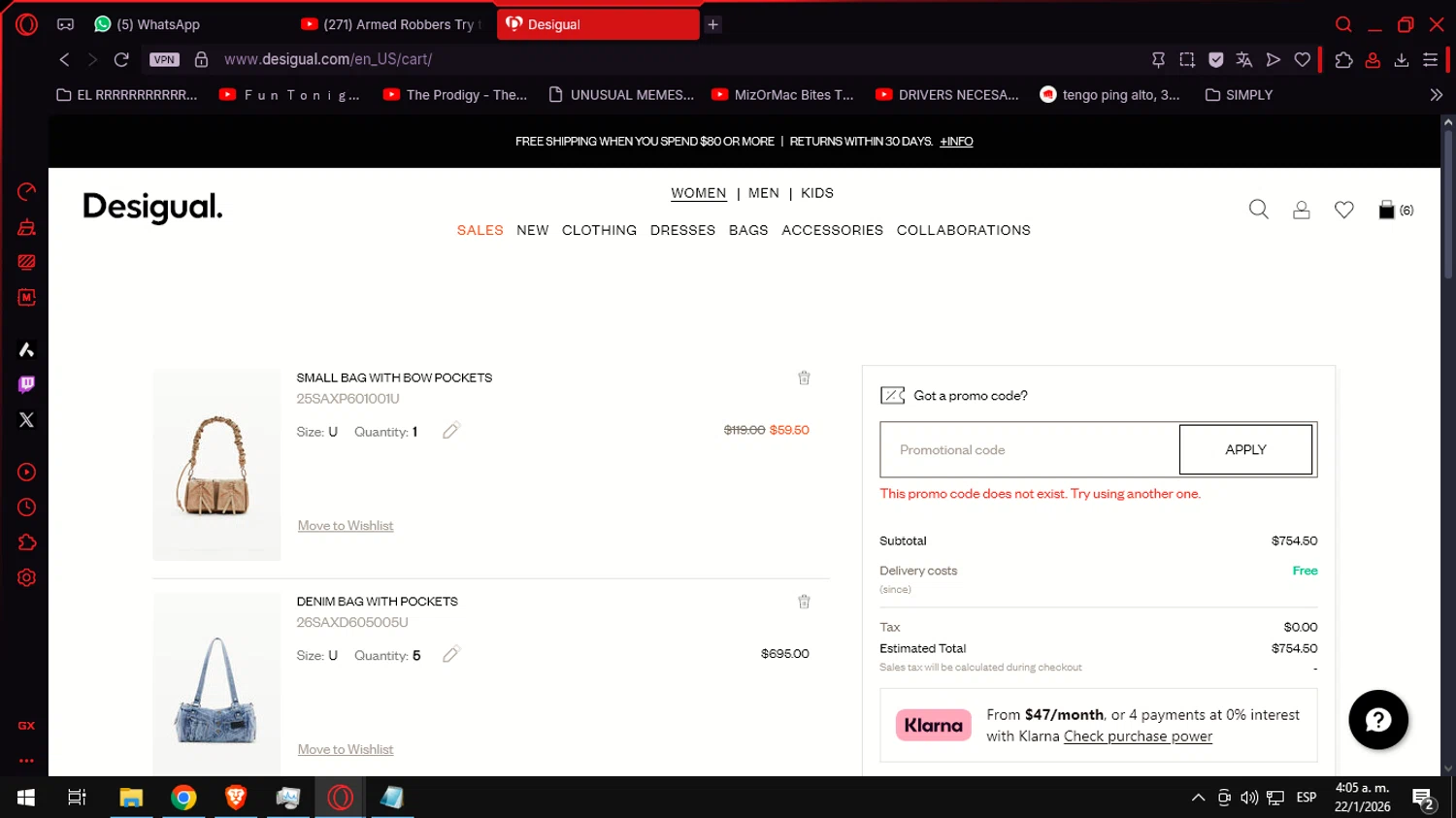Open the account profile icon
This screenshot has height=818, width=1456.
coord(1302,210)
